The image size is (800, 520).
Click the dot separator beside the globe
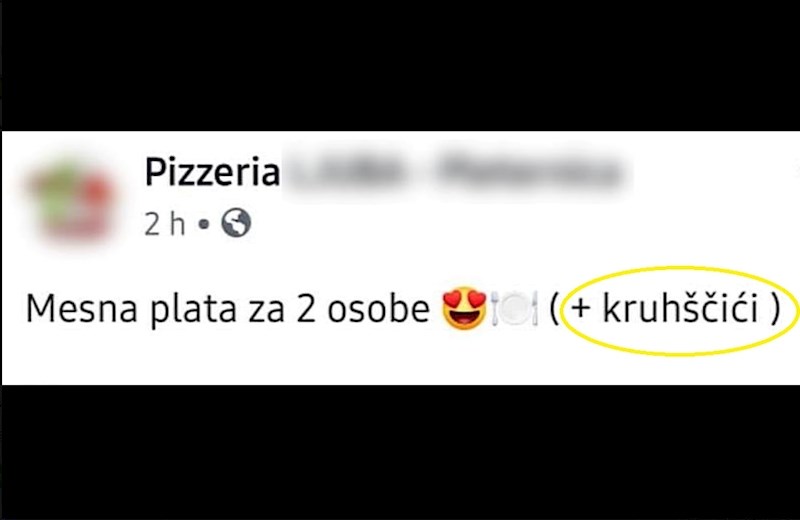click(x=204, y=224)
